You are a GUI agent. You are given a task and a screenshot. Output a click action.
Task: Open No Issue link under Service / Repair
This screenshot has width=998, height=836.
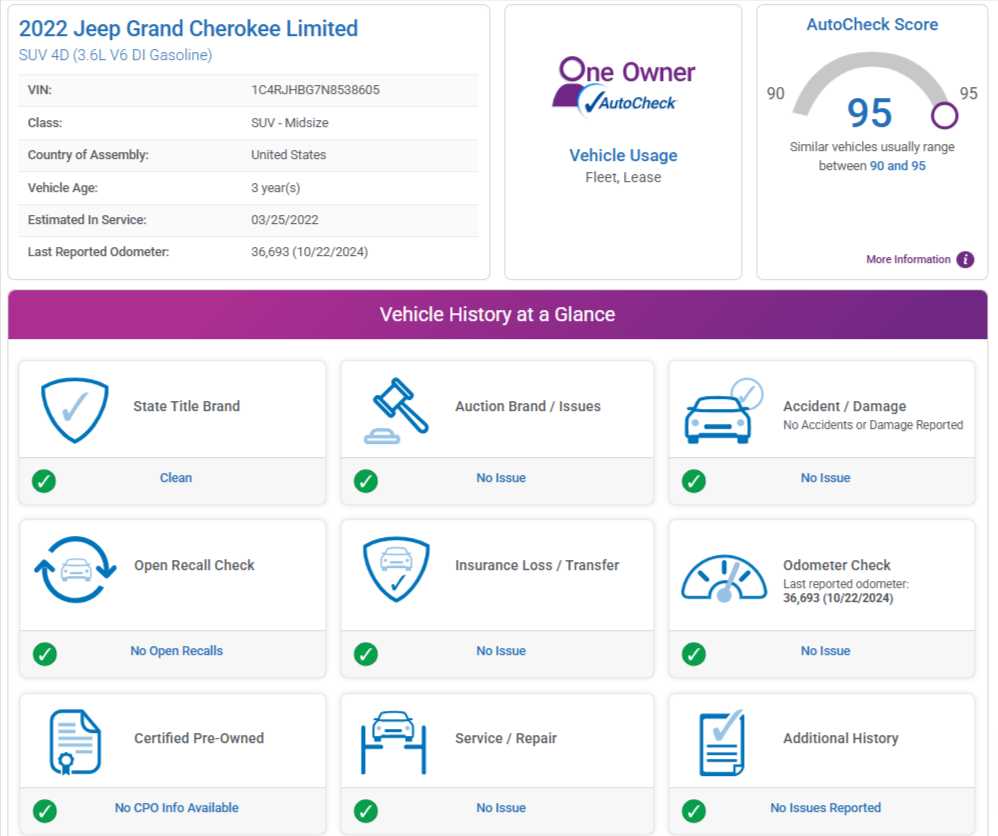pyautogui.click(x=501, y=807)
